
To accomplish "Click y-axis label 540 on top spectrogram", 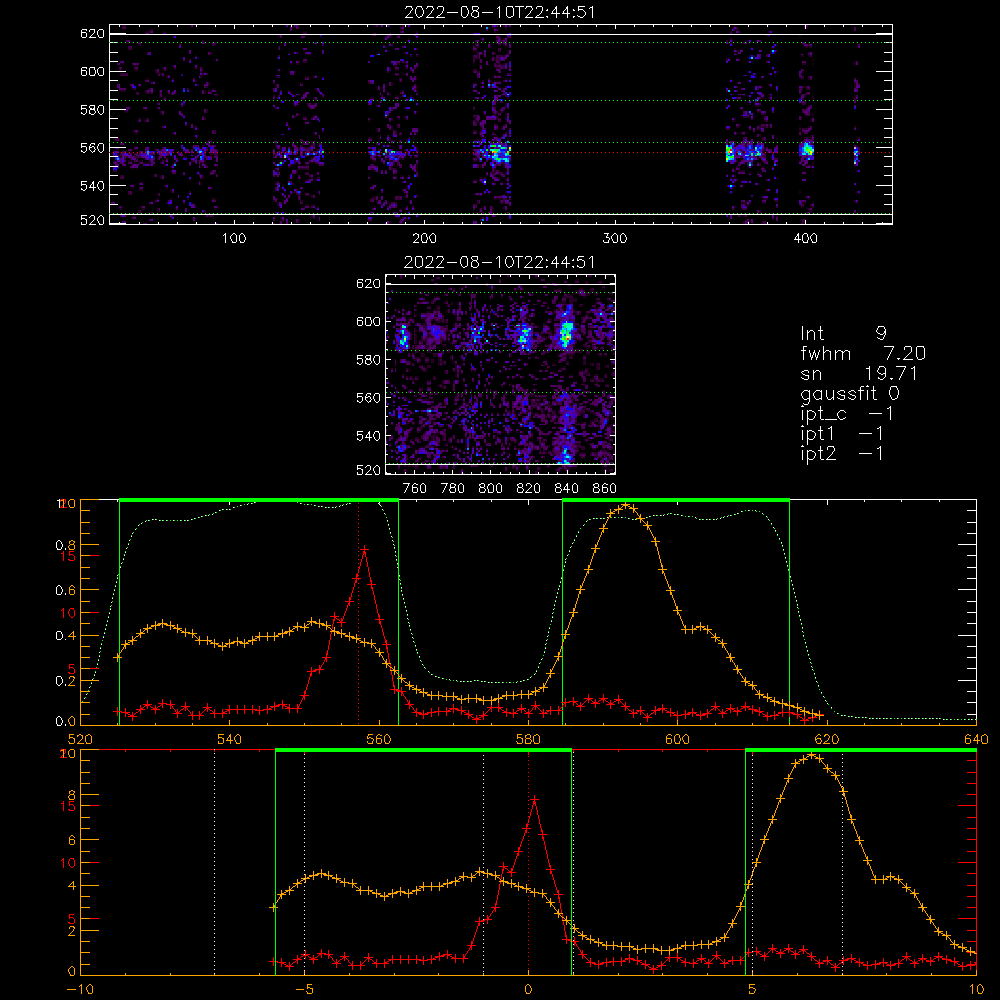I will pos(92,186).
